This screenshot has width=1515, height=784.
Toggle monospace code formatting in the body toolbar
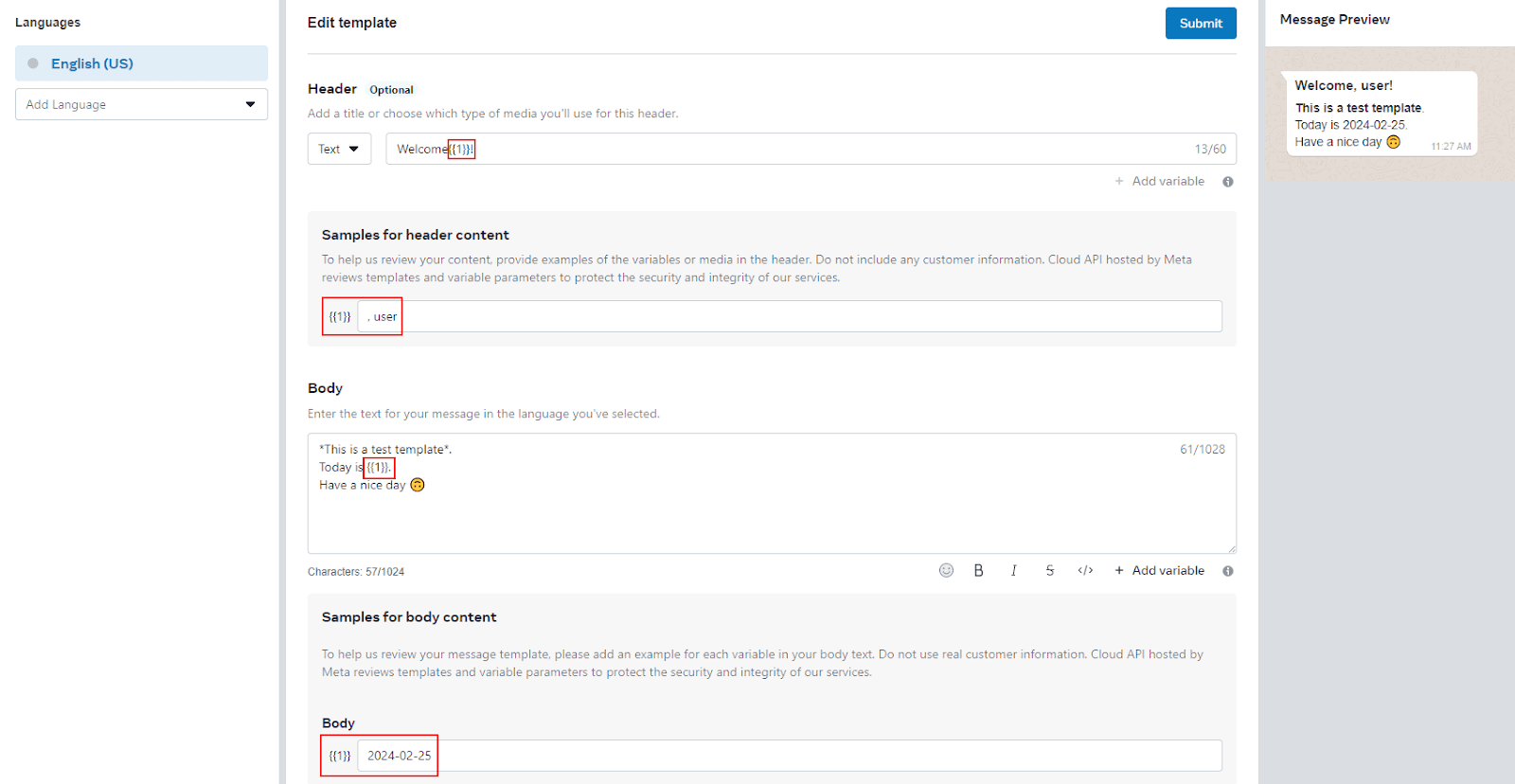click(1085, 570)
